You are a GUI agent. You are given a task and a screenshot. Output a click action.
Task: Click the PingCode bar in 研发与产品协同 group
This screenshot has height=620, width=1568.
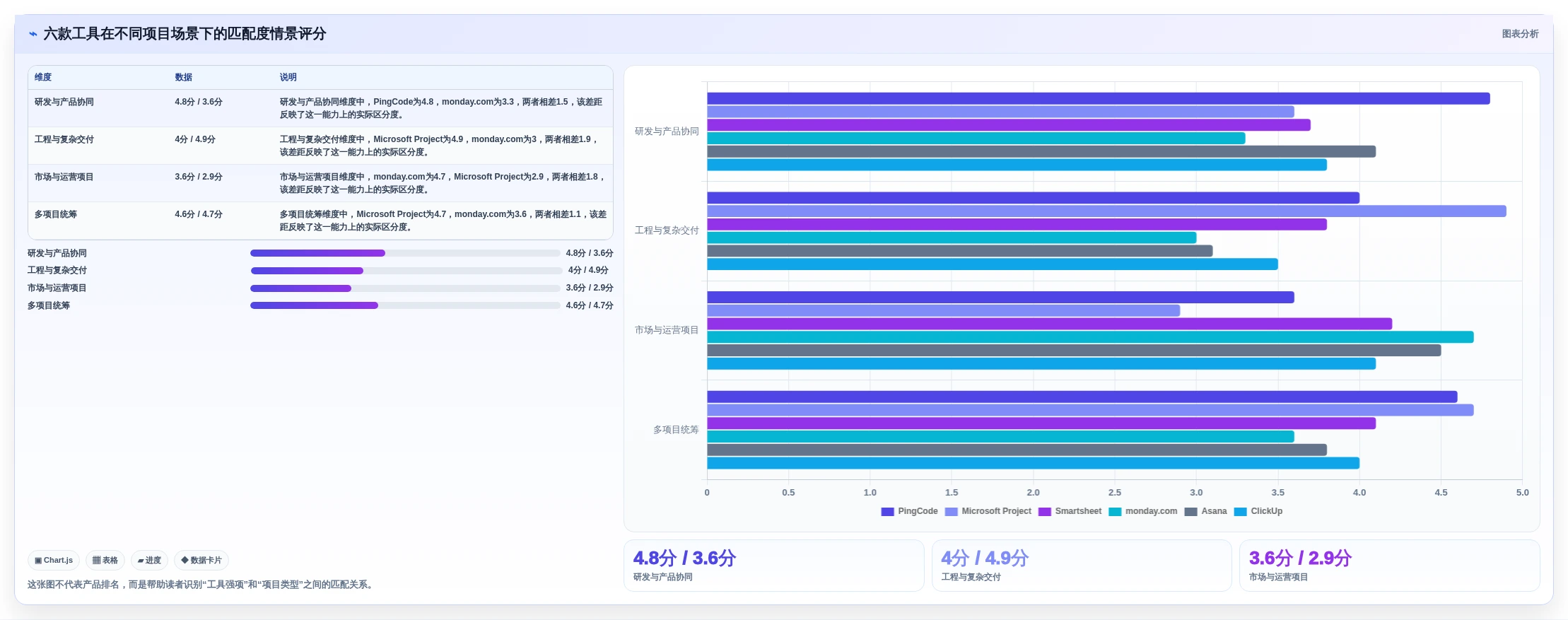click(x=1099, y=99)
